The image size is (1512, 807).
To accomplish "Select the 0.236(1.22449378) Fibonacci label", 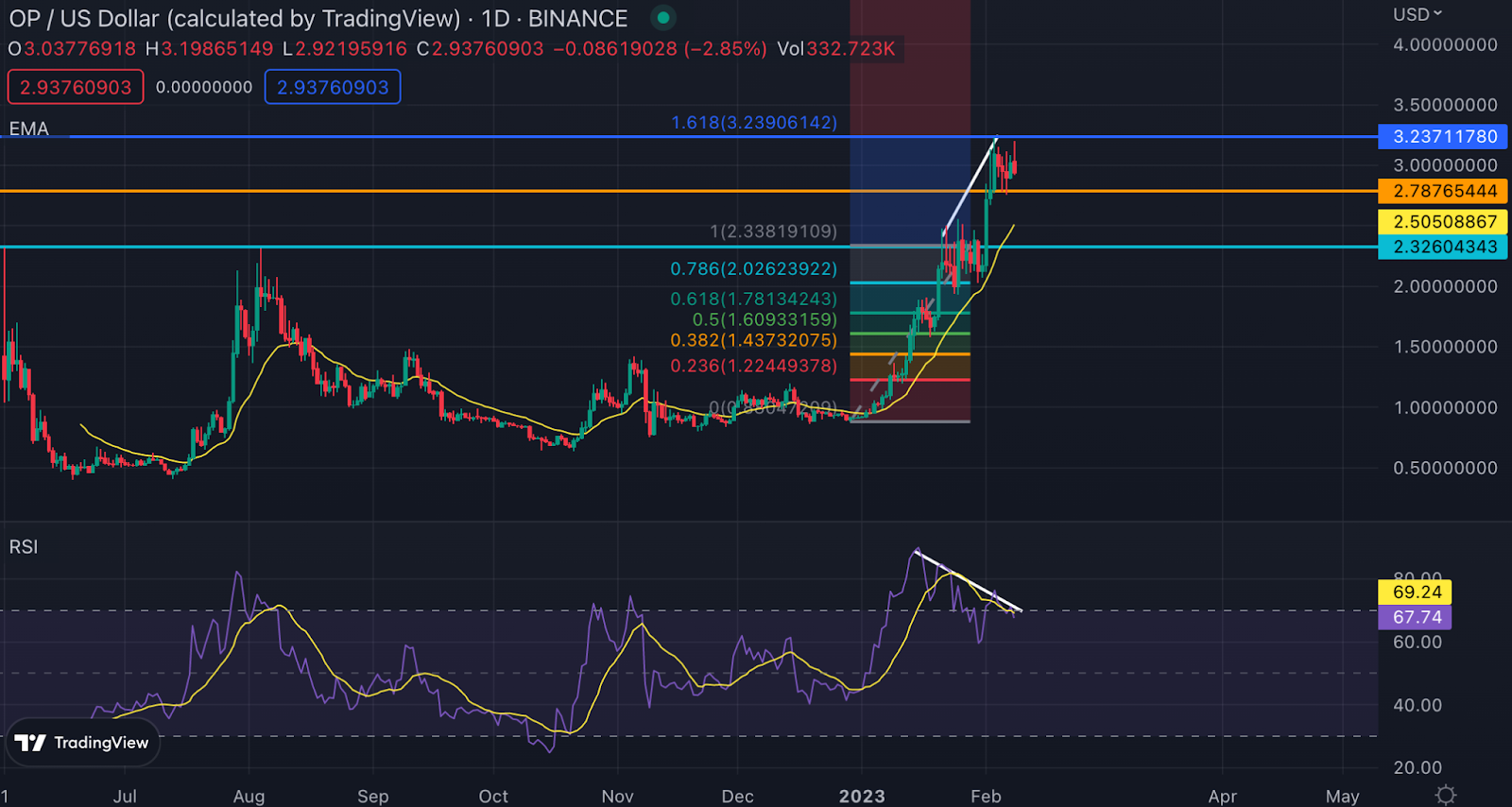I will (754, 366).
